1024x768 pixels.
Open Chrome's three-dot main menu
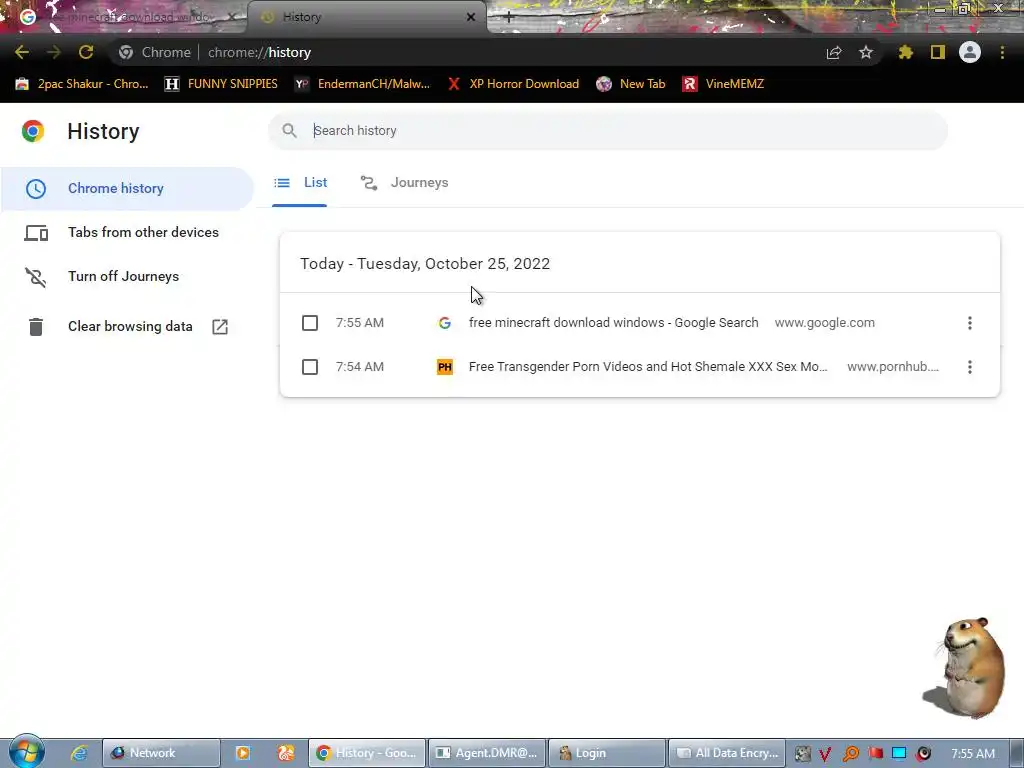click(x=1002, y=52)
